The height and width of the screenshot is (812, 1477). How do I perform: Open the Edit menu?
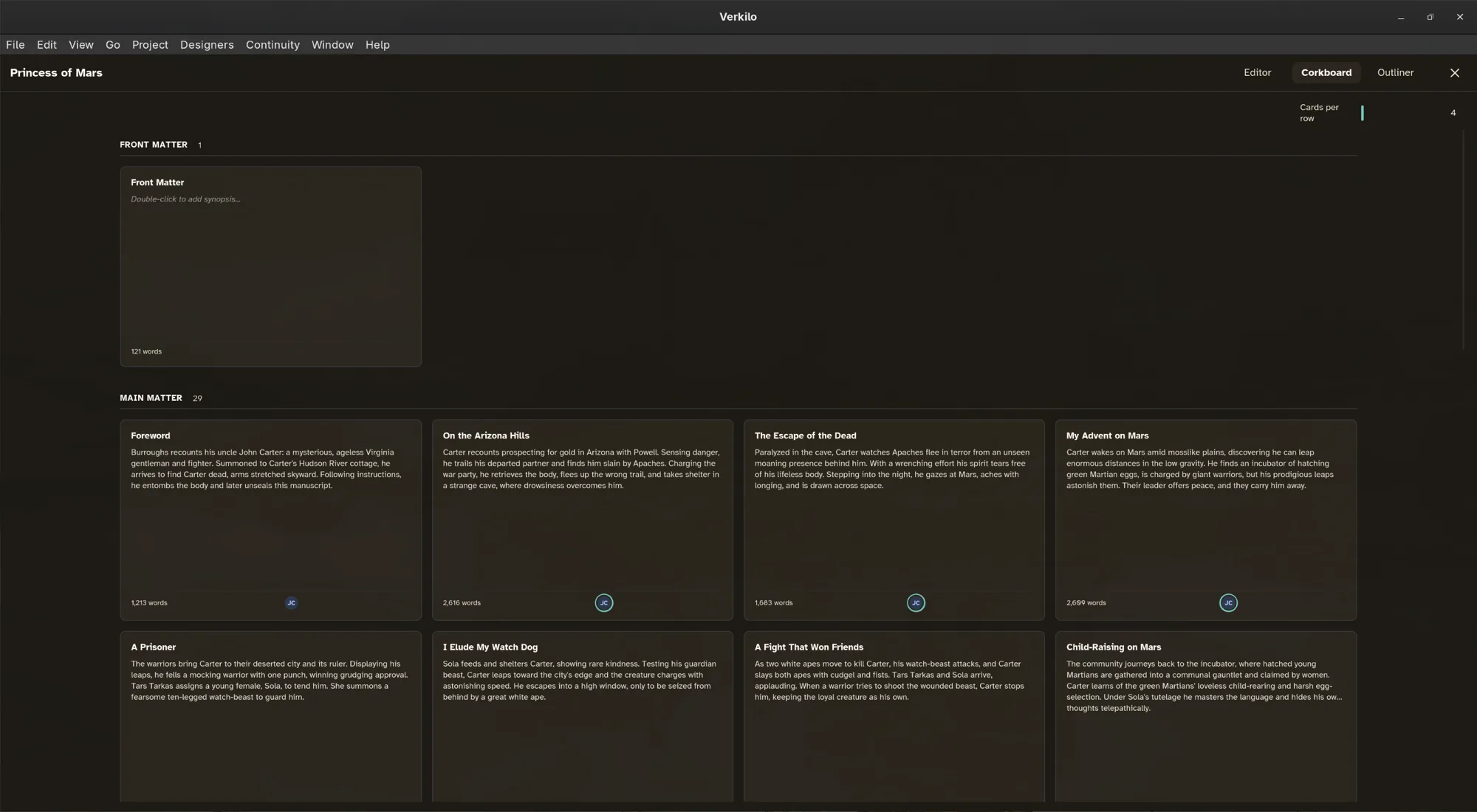[x=47, y=45]
